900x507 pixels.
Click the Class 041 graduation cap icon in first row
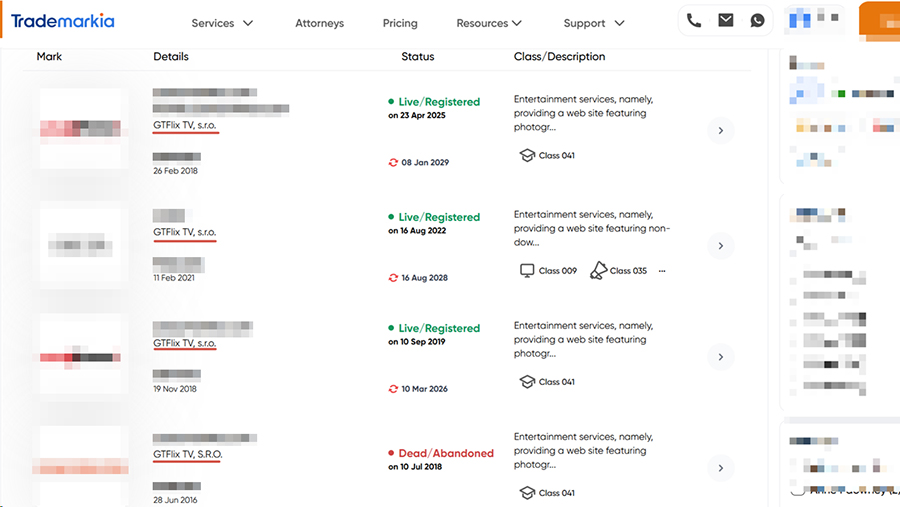(x=527, y=155)
